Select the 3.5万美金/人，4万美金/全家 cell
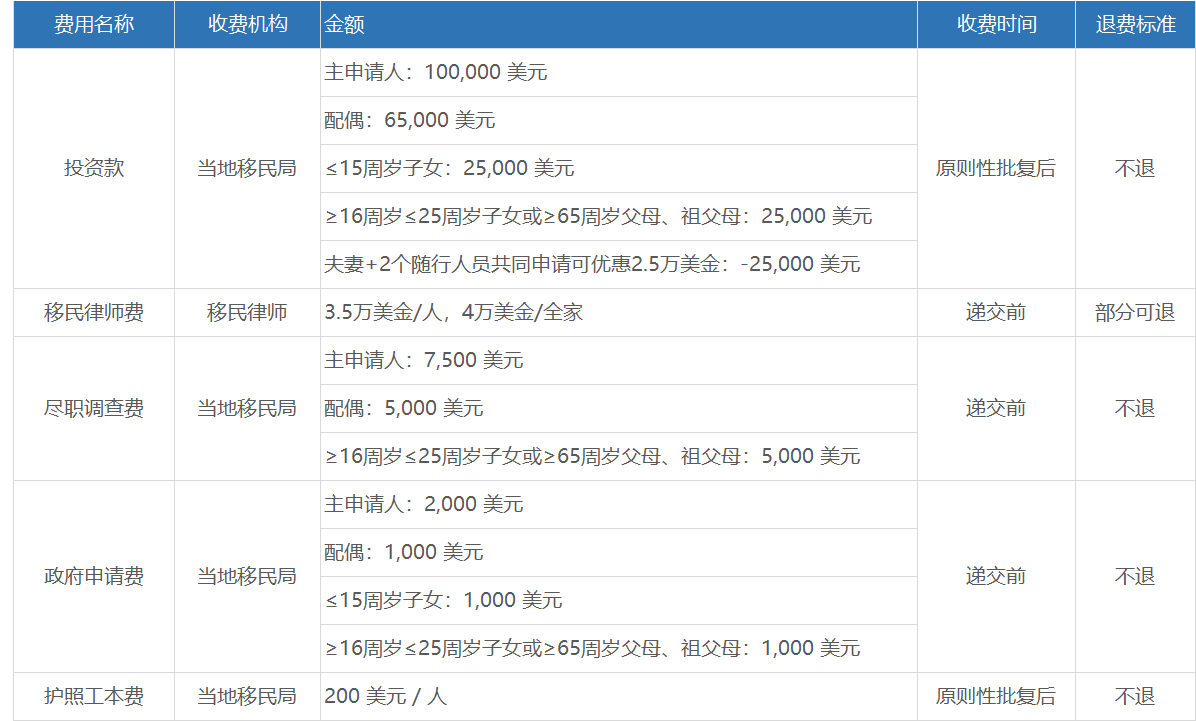Image resolution: width=1196 pixels, height=721 pixels. (x=454, y=313)
